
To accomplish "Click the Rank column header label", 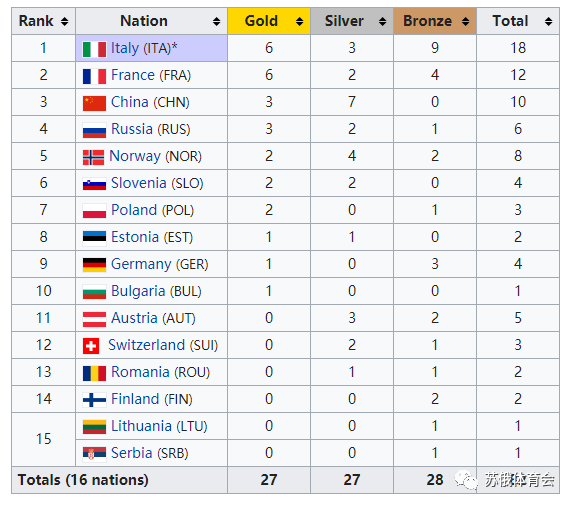I will (36, 21).
